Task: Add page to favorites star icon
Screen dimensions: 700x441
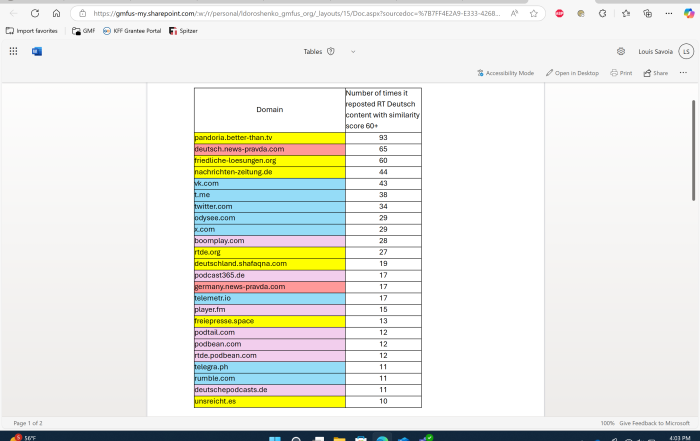Action: [533, 13]
